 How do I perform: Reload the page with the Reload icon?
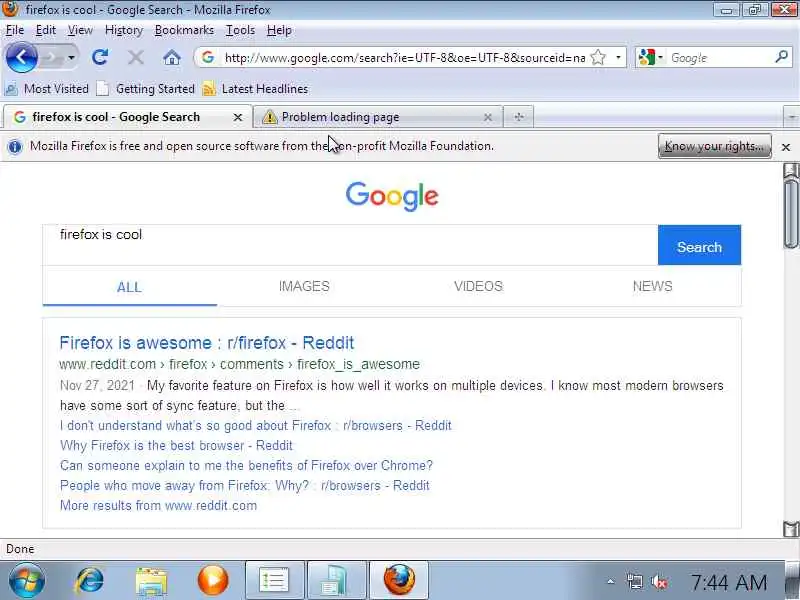(99, 57)
